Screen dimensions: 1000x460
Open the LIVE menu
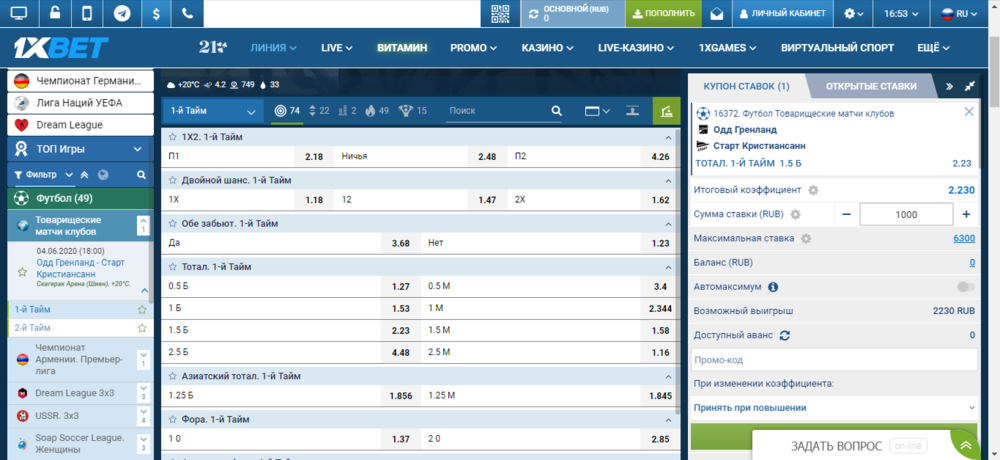tap(337, 48)
